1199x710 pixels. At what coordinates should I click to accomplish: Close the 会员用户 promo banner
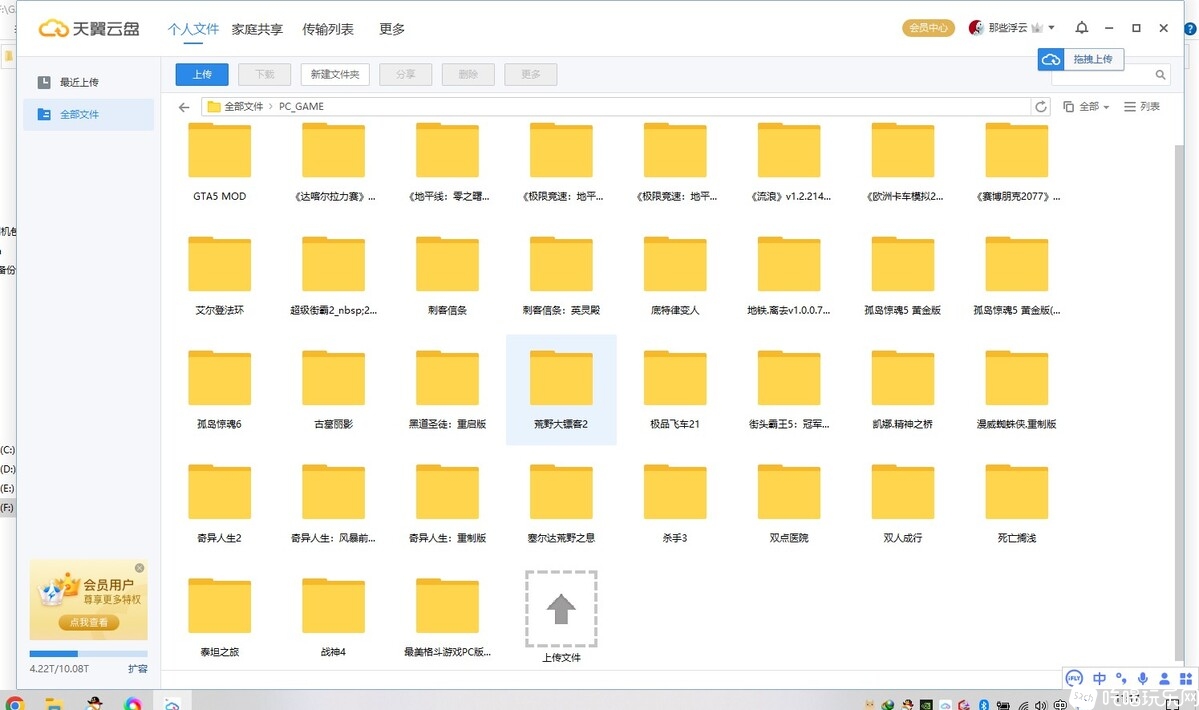point(139,568)
